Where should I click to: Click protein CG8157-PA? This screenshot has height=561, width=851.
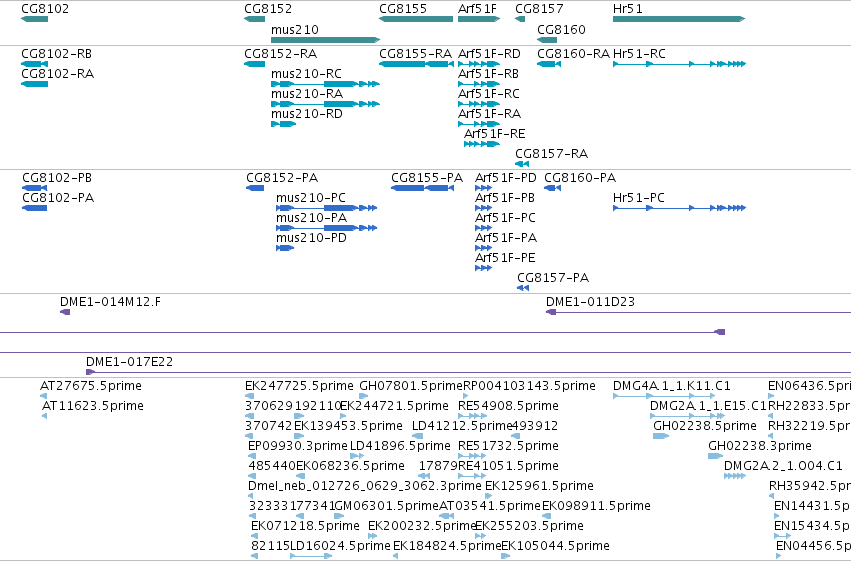[523, 288]
